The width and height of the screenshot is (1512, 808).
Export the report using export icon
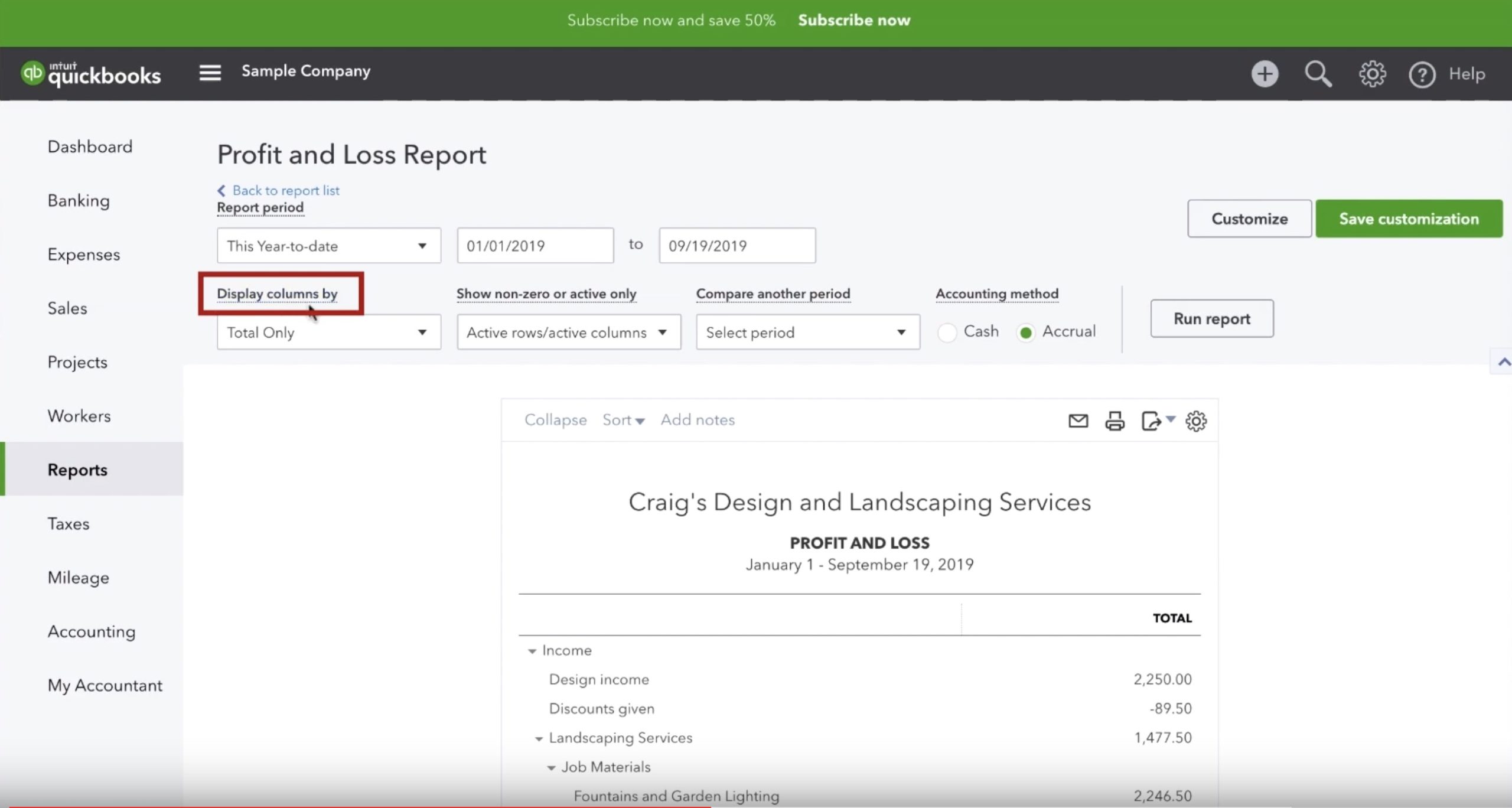click(1152, 421)
